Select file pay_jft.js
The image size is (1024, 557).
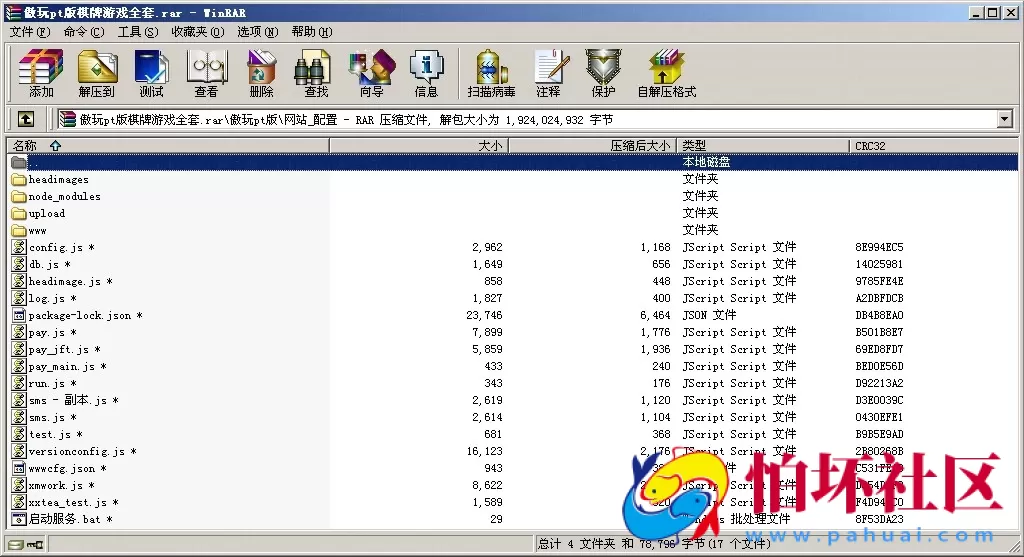coord(58,349)
